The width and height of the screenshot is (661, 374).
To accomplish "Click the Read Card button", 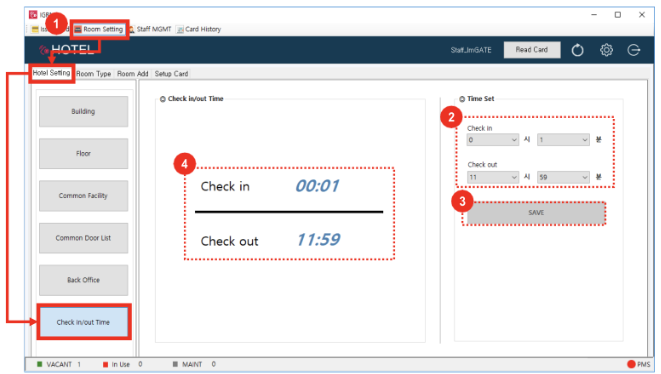I will pos(532,50).
